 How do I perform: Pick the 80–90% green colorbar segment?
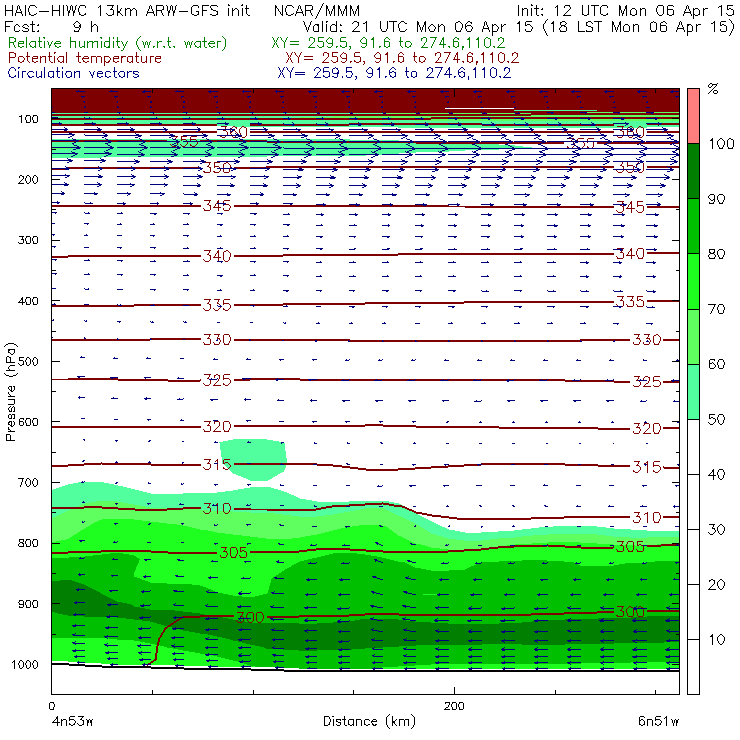click(693, 226)
